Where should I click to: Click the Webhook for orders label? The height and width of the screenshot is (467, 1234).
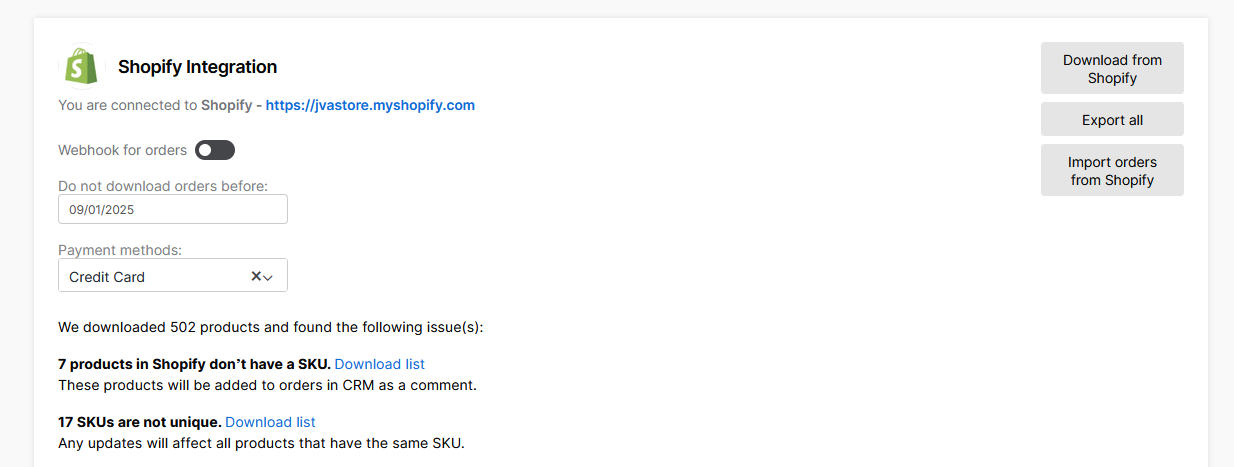(122, 150)
